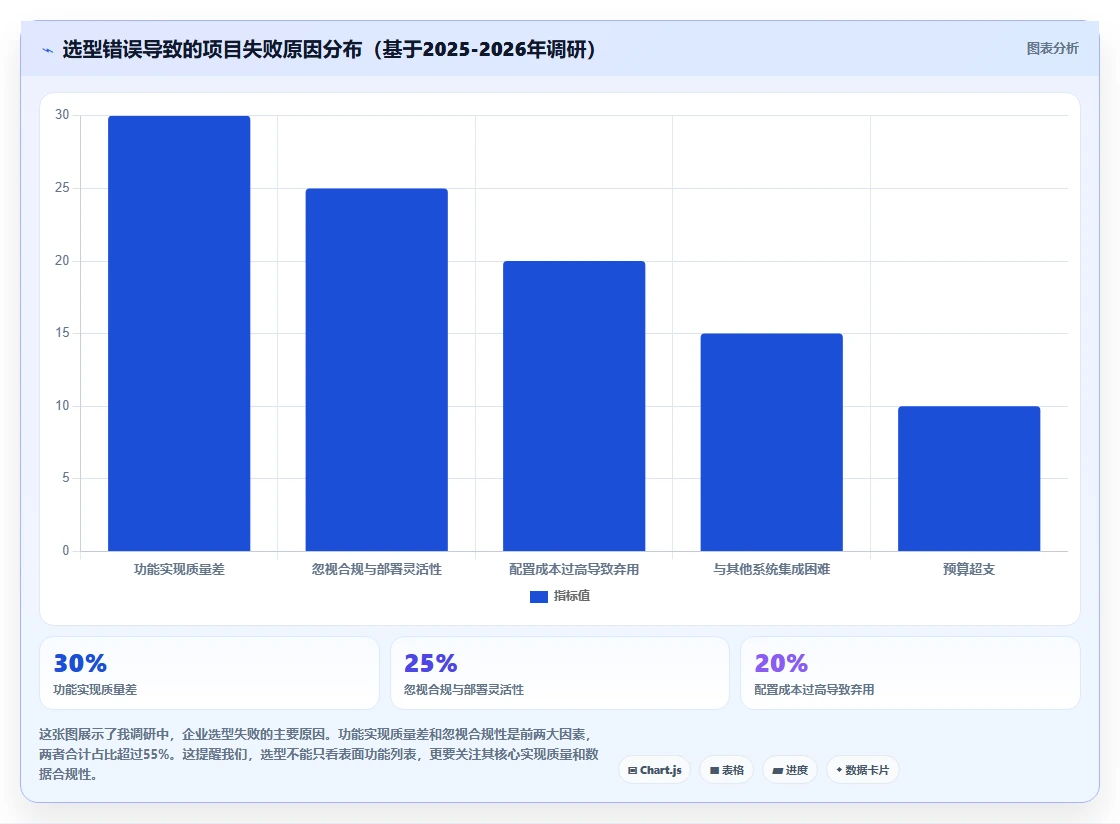
Task: Click the 忽视合规与部署灵活性 bar in chart
Action: [376, 370]
